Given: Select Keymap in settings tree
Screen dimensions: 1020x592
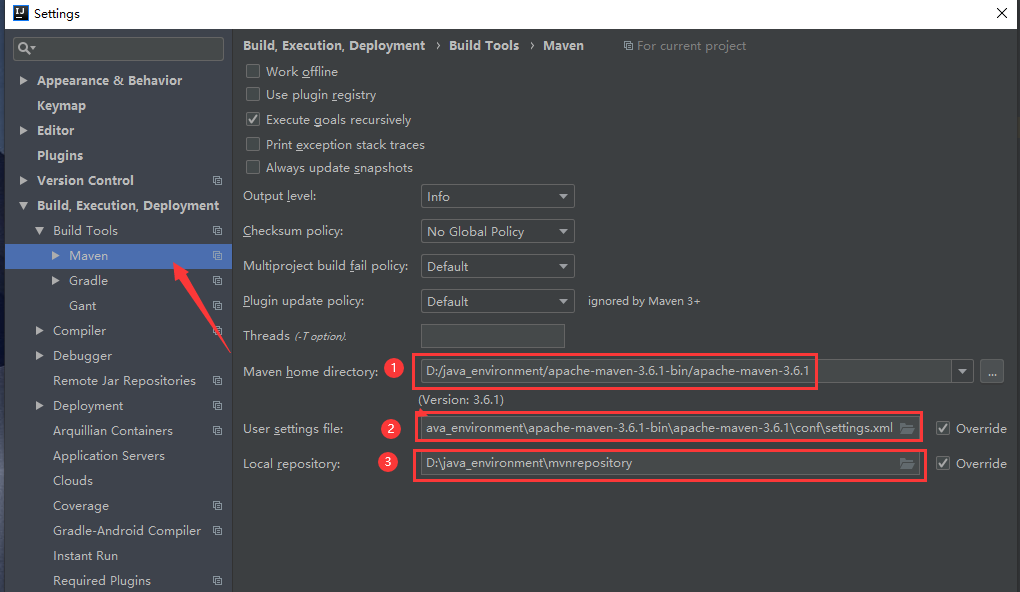Looking at the screenshot, I should click(x=61, y=105).
